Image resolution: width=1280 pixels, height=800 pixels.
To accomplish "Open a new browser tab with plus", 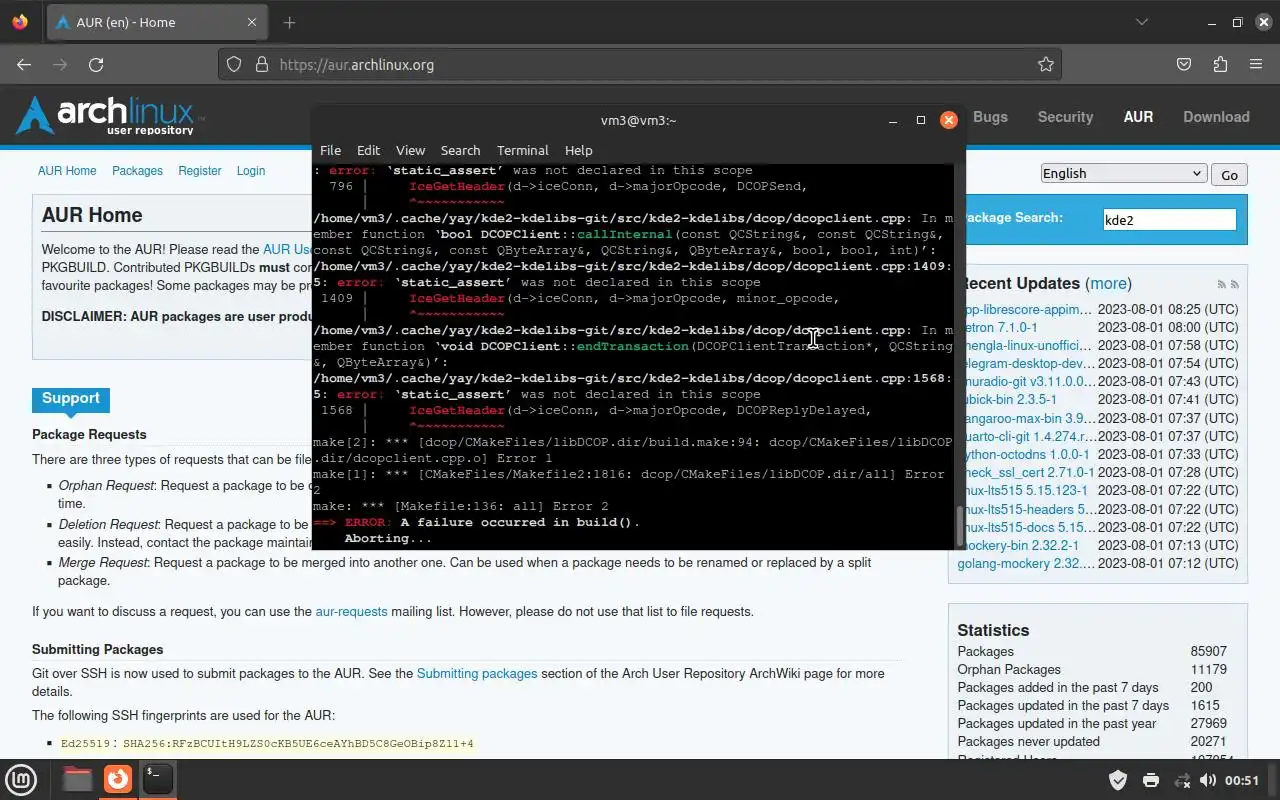I will tap(289, 22).
